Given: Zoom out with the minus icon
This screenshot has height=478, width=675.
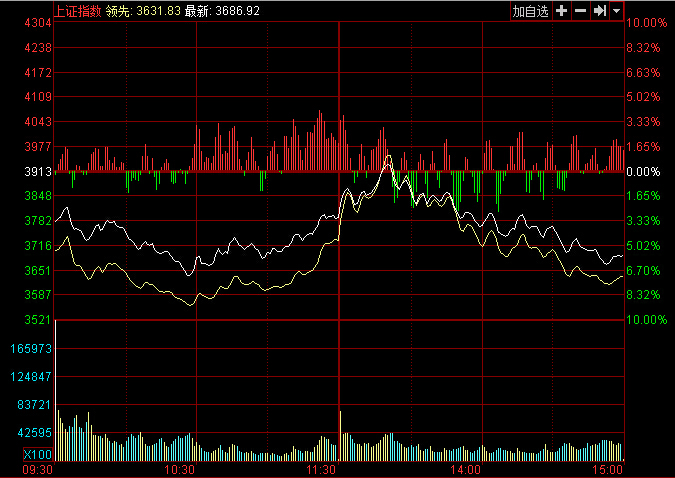Looking at the screenshot, I should 581,11.
